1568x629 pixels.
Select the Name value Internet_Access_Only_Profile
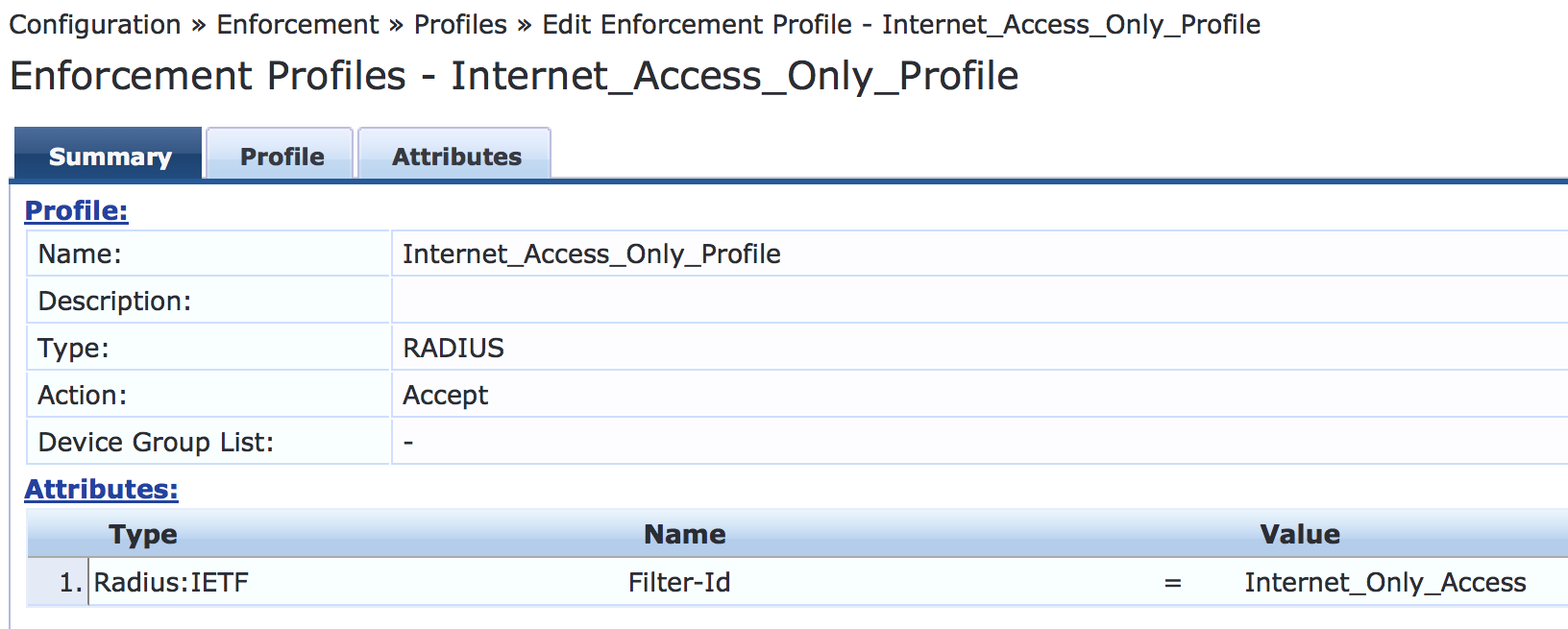pyautogui.click(x=591, y=254)
